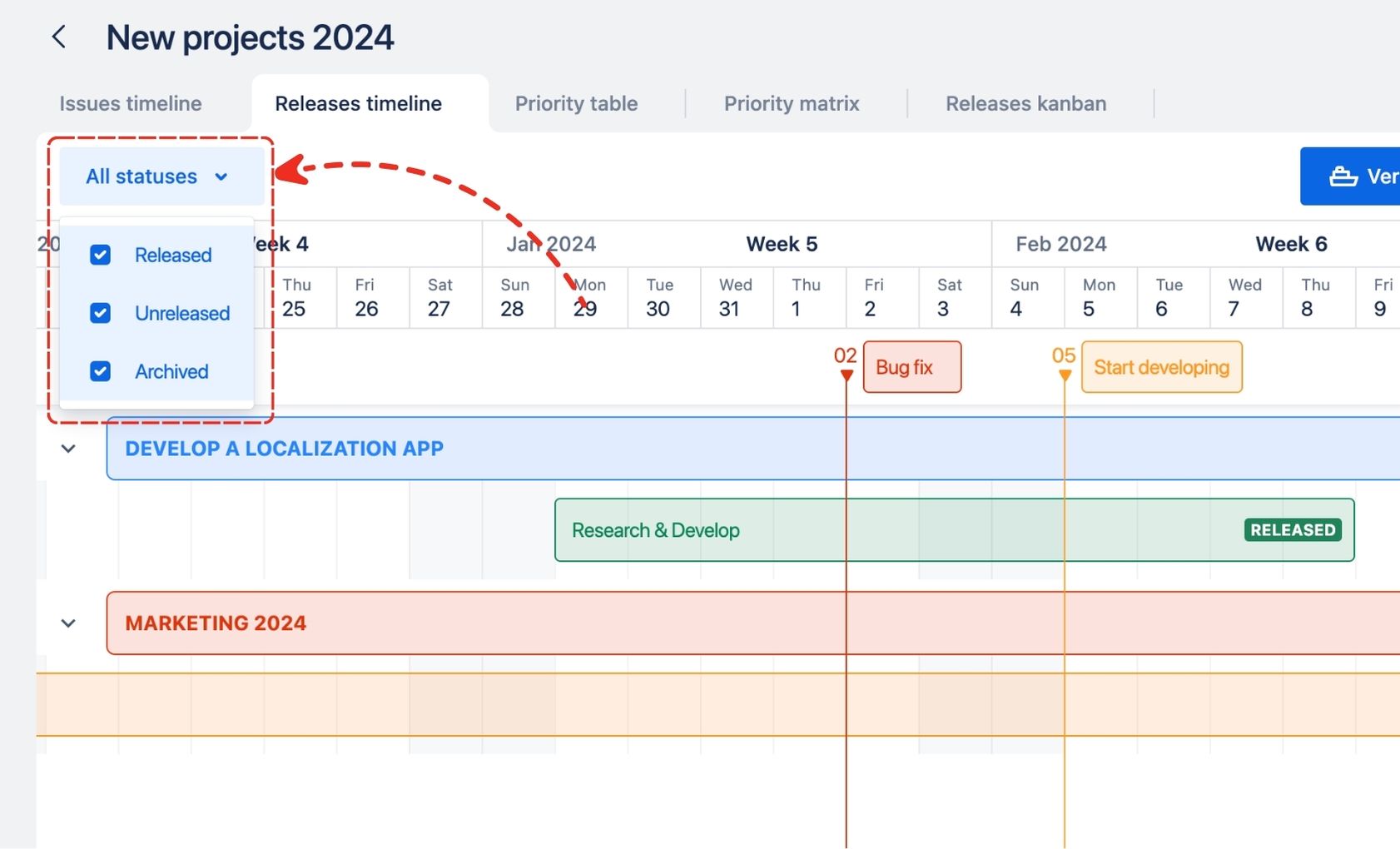Click the chevron inside the All statuses button
Image resolution: width=1400 pixels, height=849 pixels.
[221, 176]
